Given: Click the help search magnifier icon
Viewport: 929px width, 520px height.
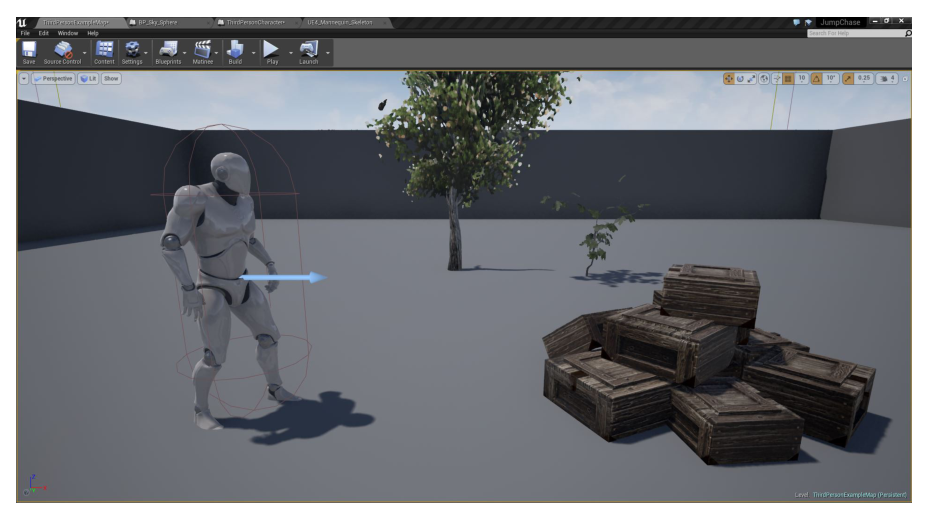Looking at the screenshot, I should (x=908, y=33).
